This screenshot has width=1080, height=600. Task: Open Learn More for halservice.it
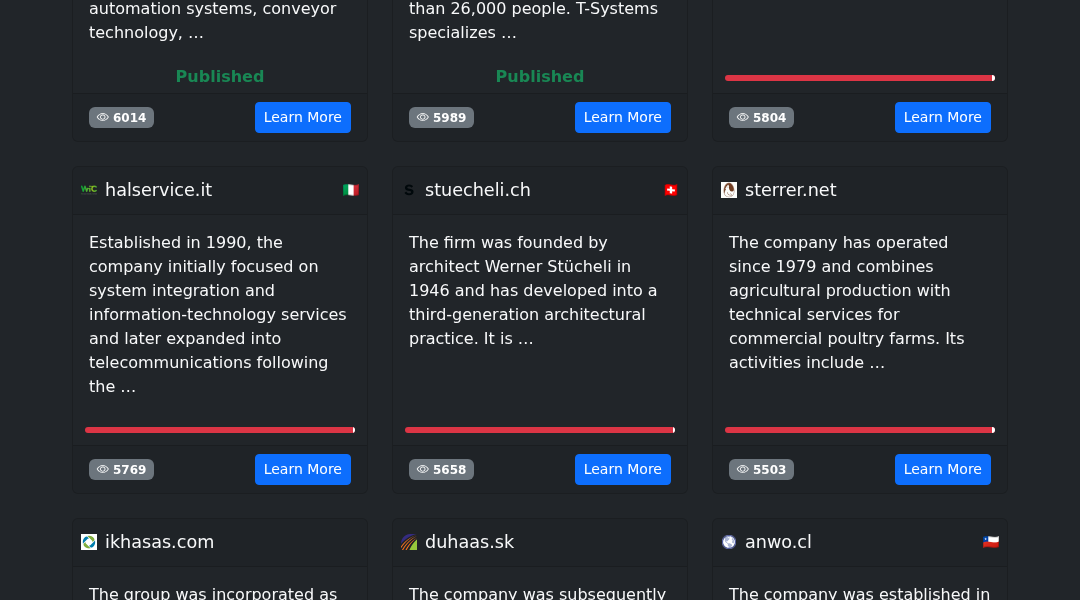click(302, 469)
